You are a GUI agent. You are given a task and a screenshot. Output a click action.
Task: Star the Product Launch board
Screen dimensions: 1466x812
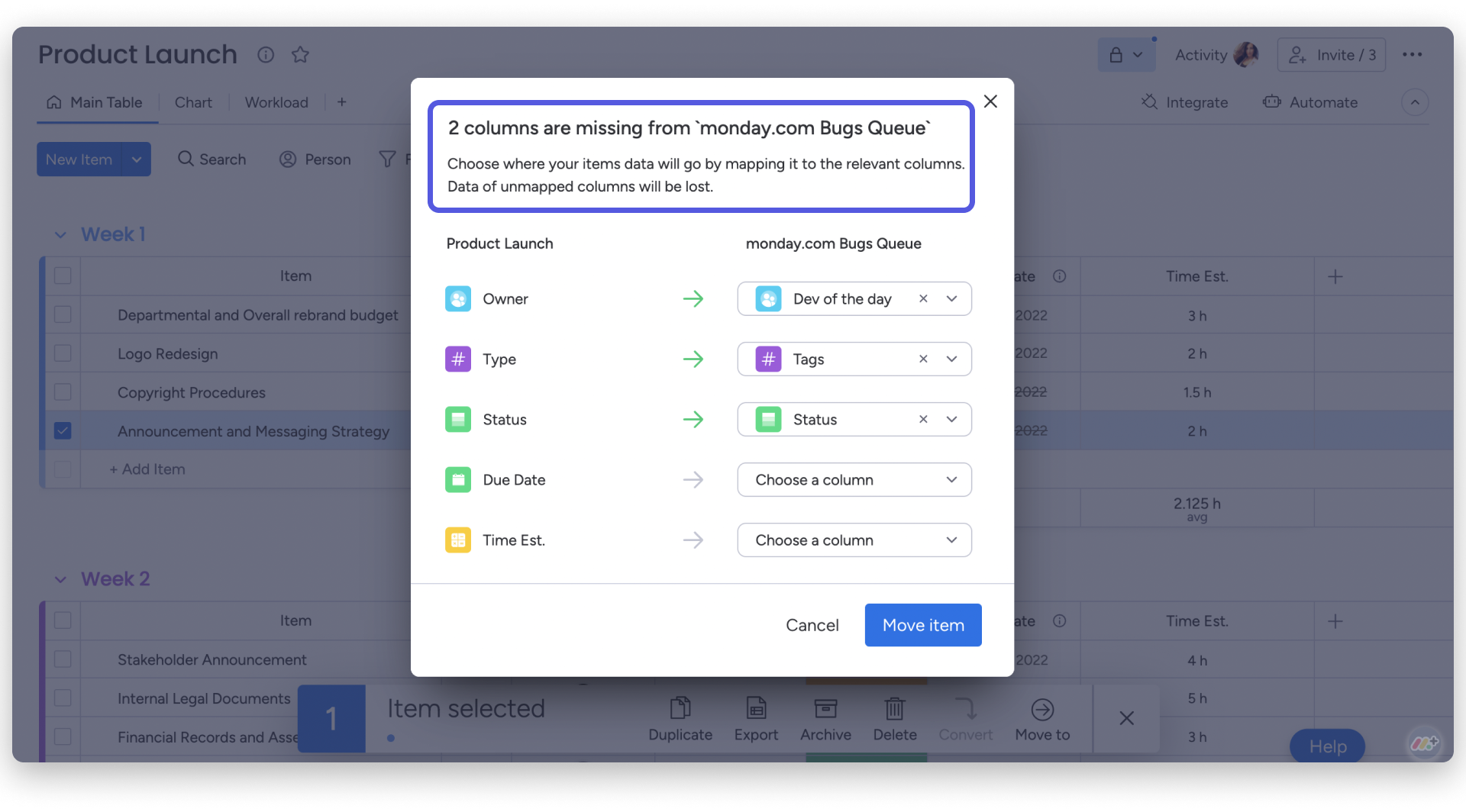[300, 55]
